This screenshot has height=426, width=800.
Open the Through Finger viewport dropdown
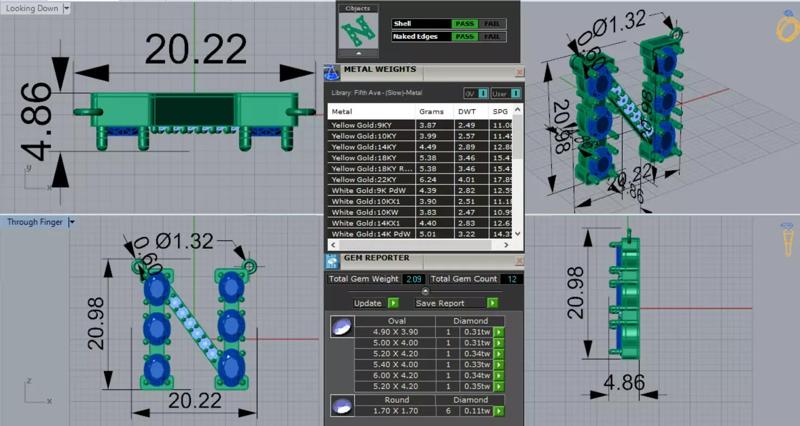71,222
